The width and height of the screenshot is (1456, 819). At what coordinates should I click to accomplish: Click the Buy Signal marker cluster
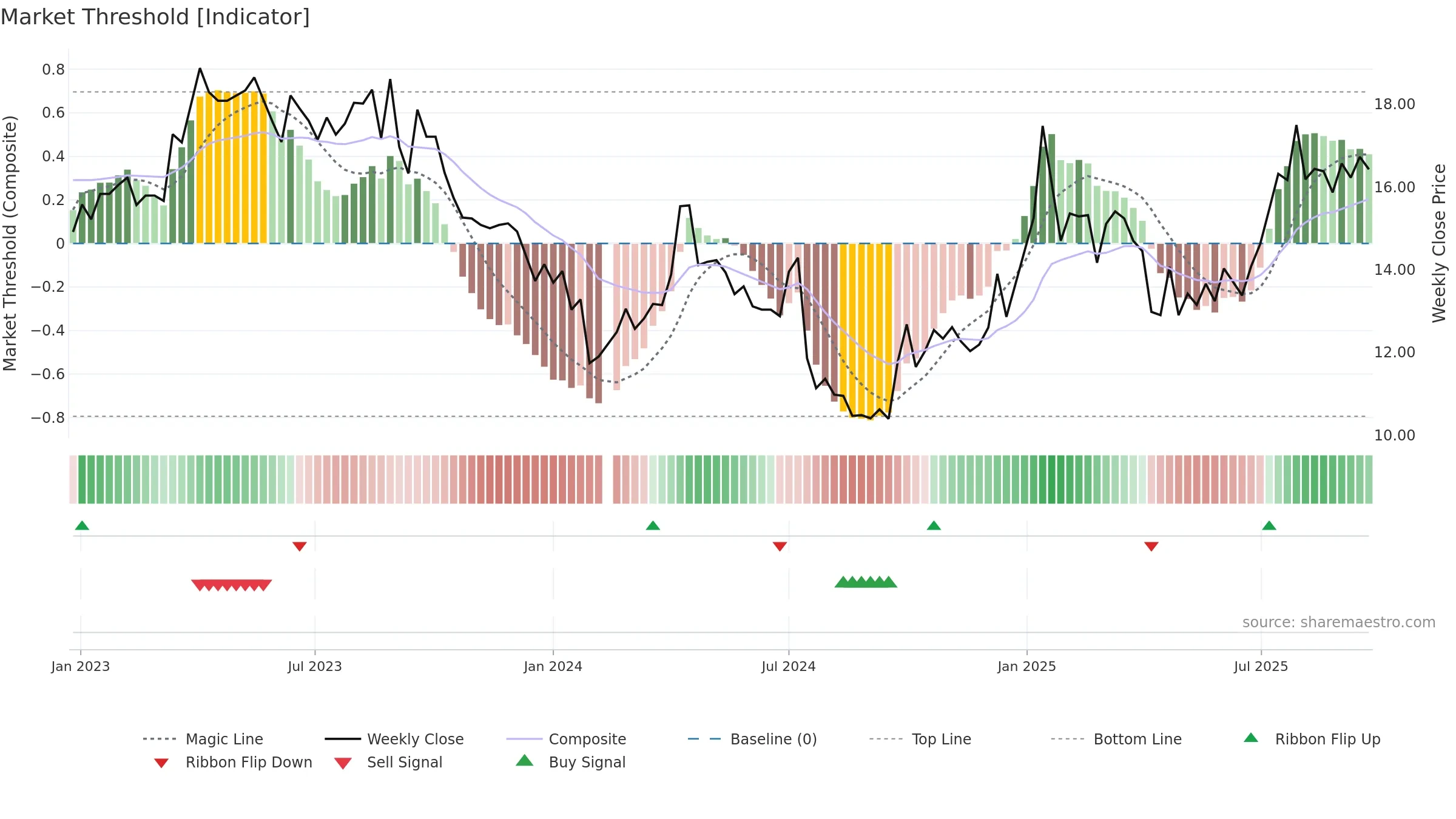[x=866, y=582]
